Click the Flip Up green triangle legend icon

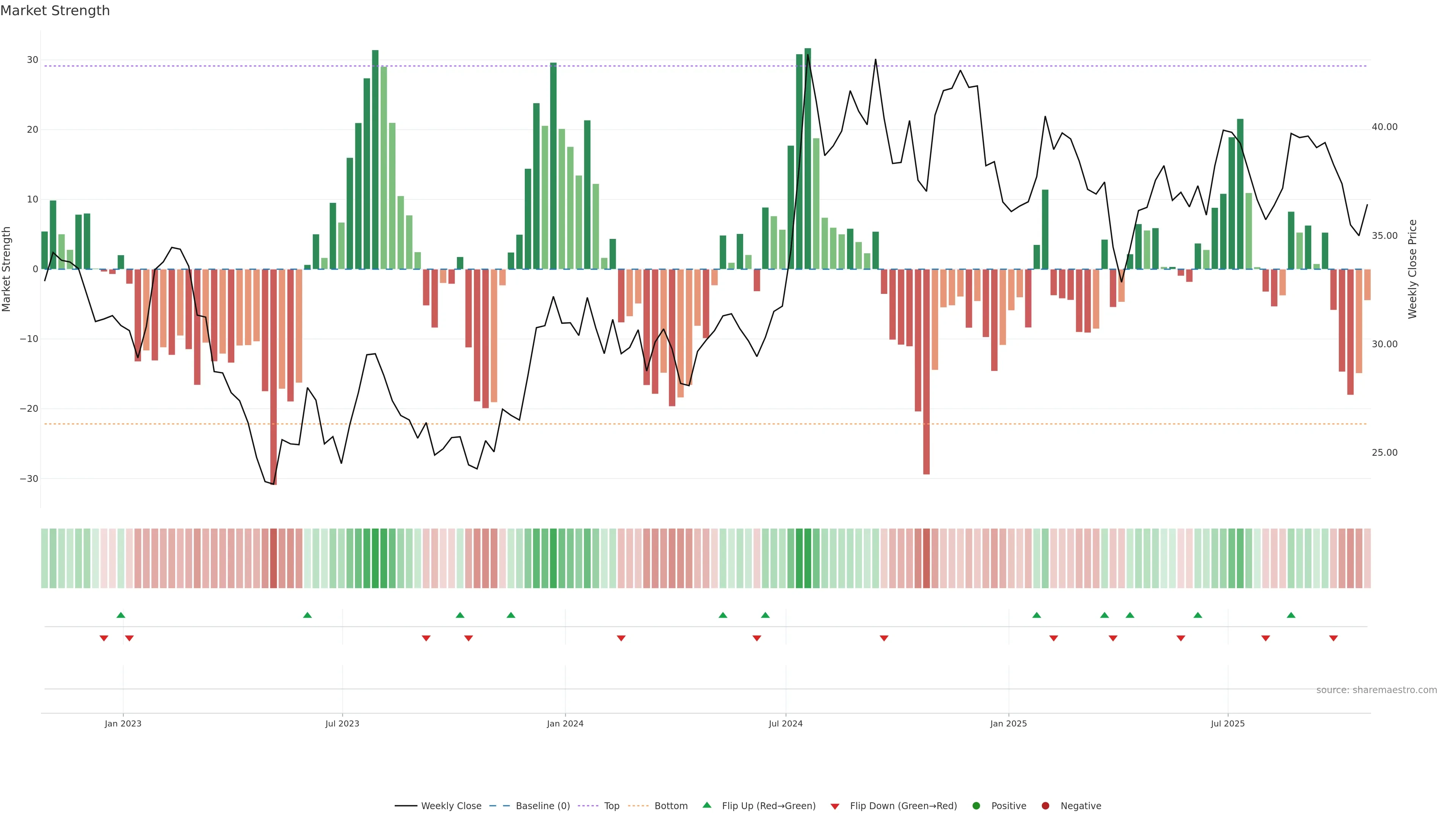tap(706, 805)
